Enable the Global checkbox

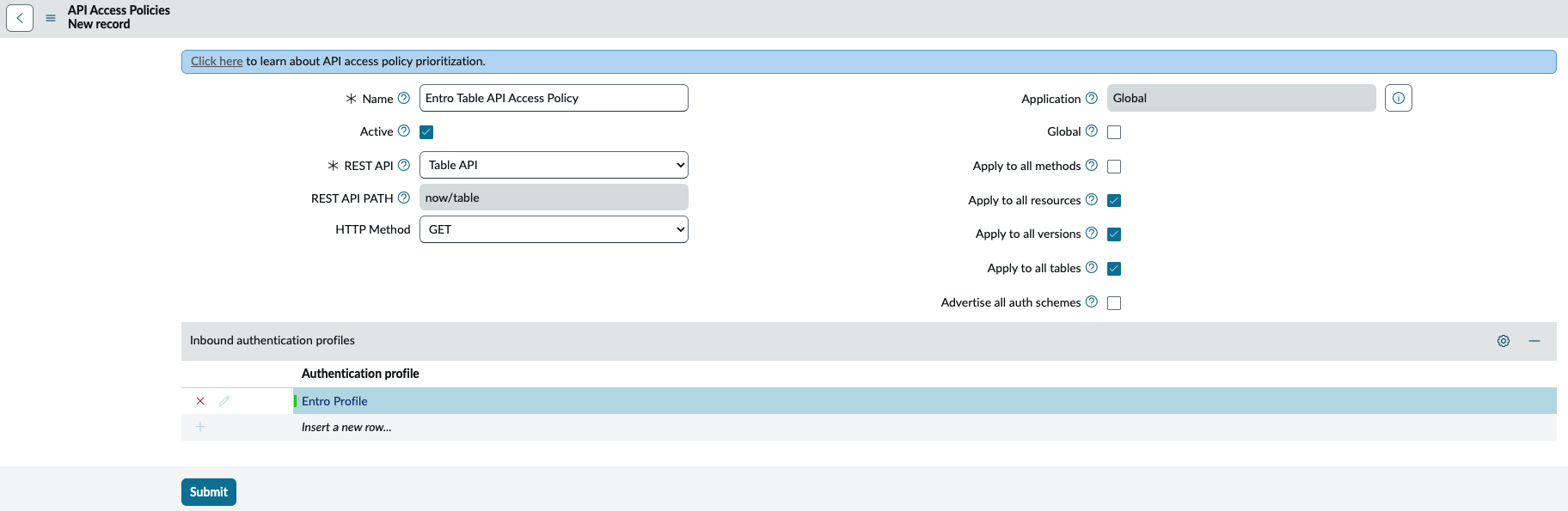[1114, 132]
